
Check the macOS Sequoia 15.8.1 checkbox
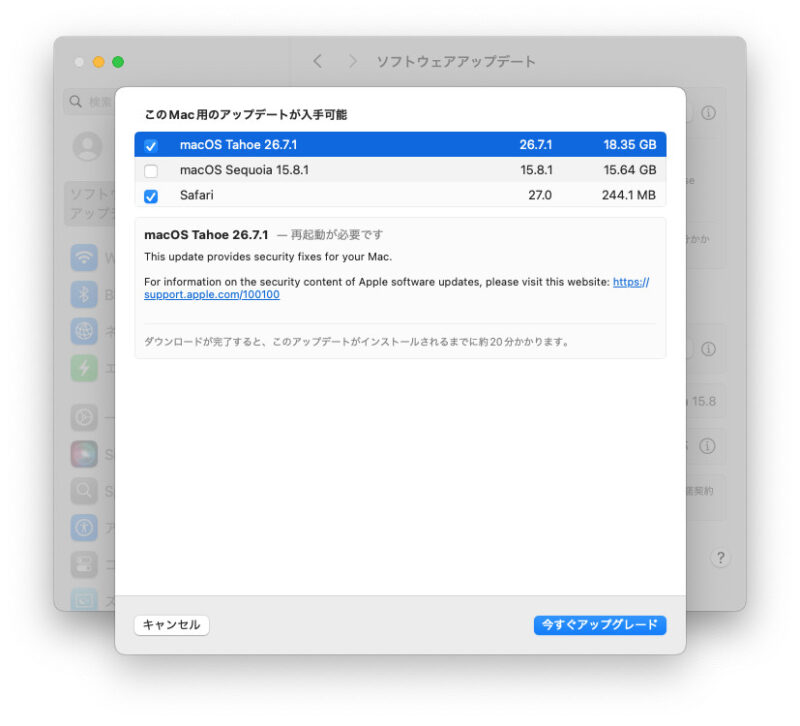(x=151, y=170)
